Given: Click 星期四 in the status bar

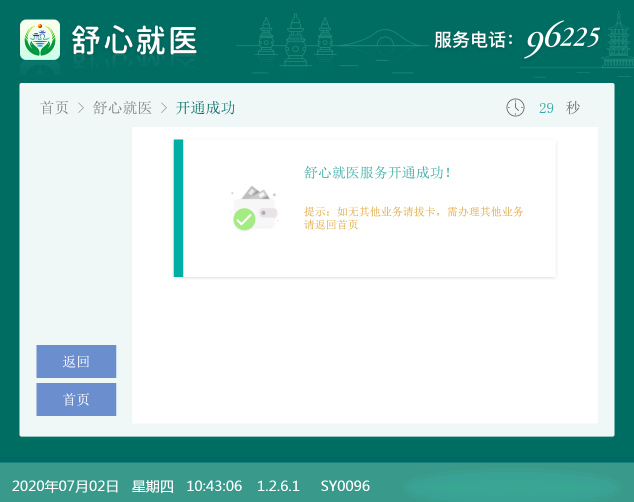Looking at the screenshot, I should pos(152,486).
